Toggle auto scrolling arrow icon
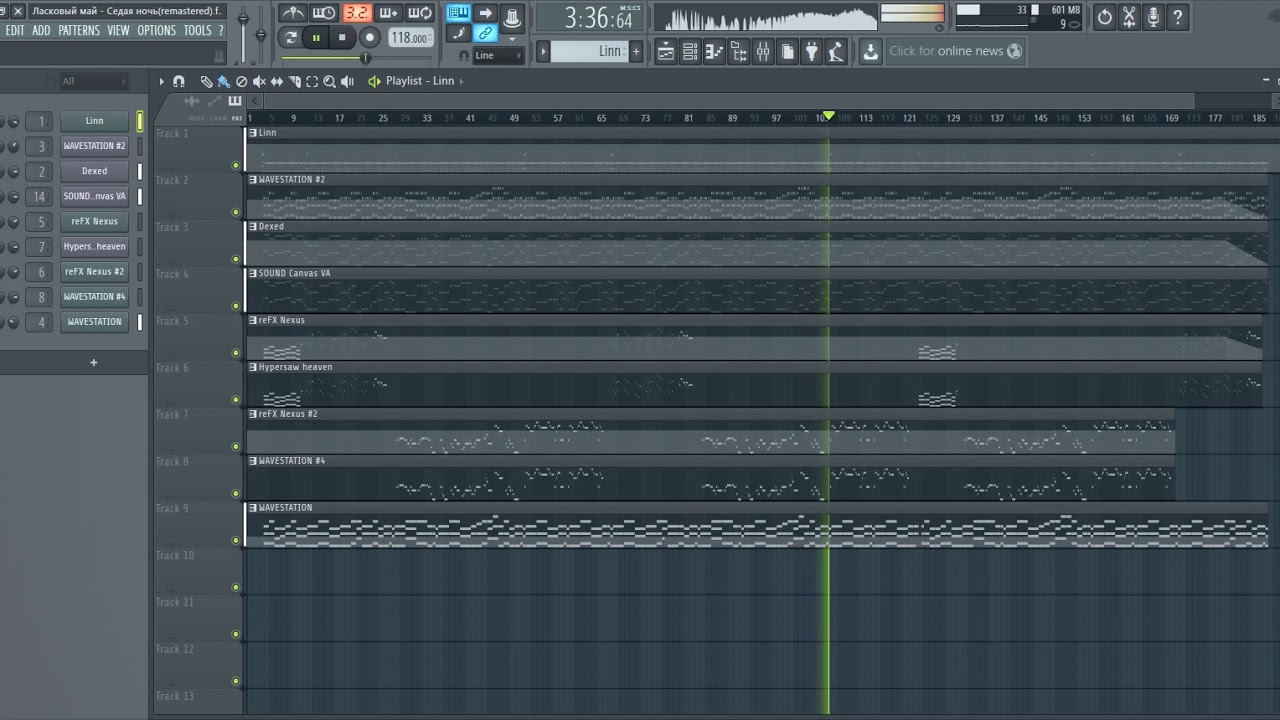The width and height of the screenshot is (1280, 720). 486,13
